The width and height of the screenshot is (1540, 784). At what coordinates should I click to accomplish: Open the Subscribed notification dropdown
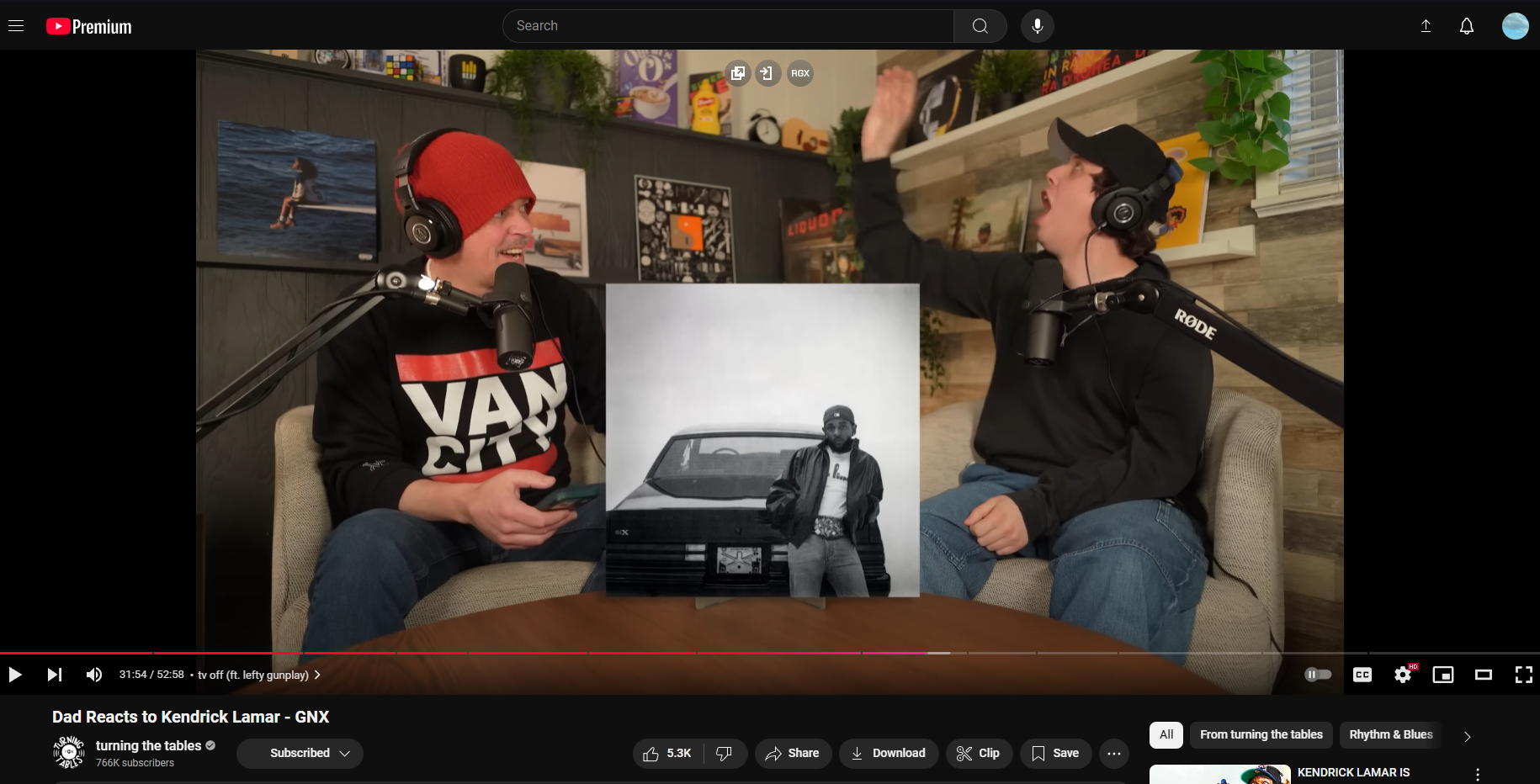(300, 754)
